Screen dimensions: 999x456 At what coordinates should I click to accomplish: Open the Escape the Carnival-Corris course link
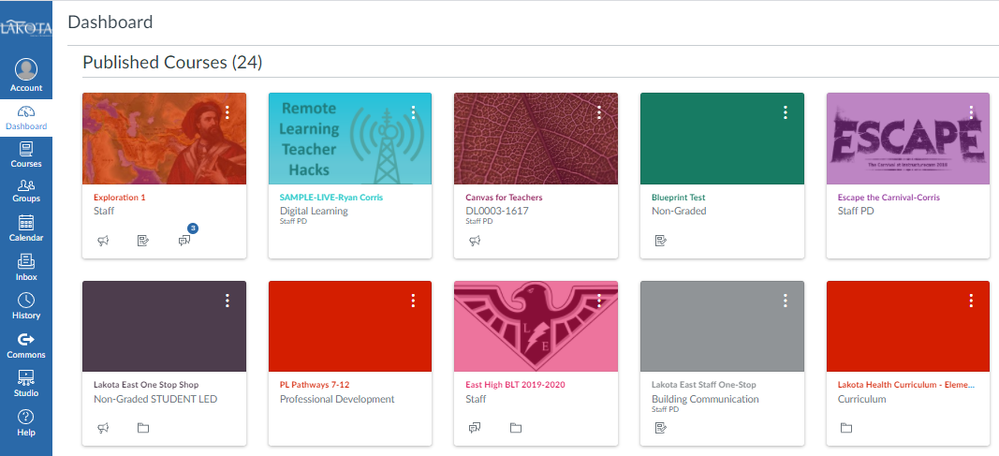888,197
